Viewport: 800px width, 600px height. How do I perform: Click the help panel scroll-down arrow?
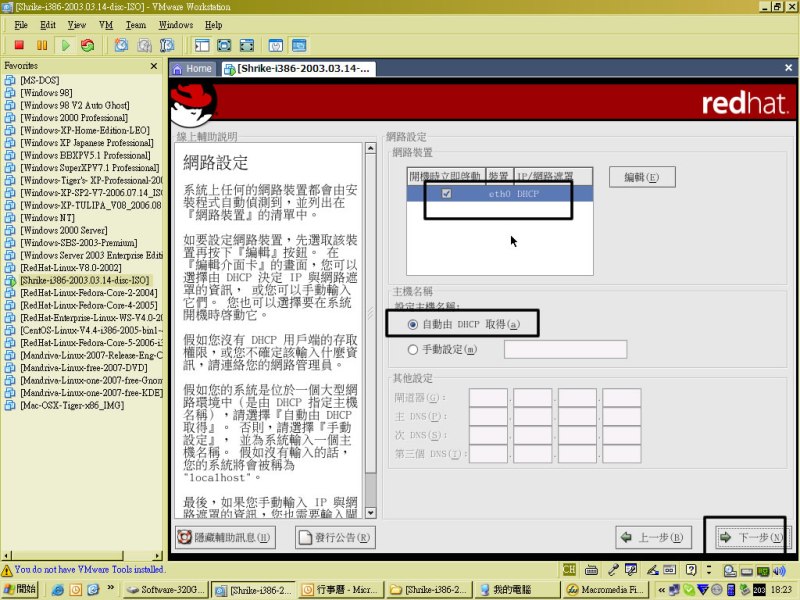tap(370, 513)
